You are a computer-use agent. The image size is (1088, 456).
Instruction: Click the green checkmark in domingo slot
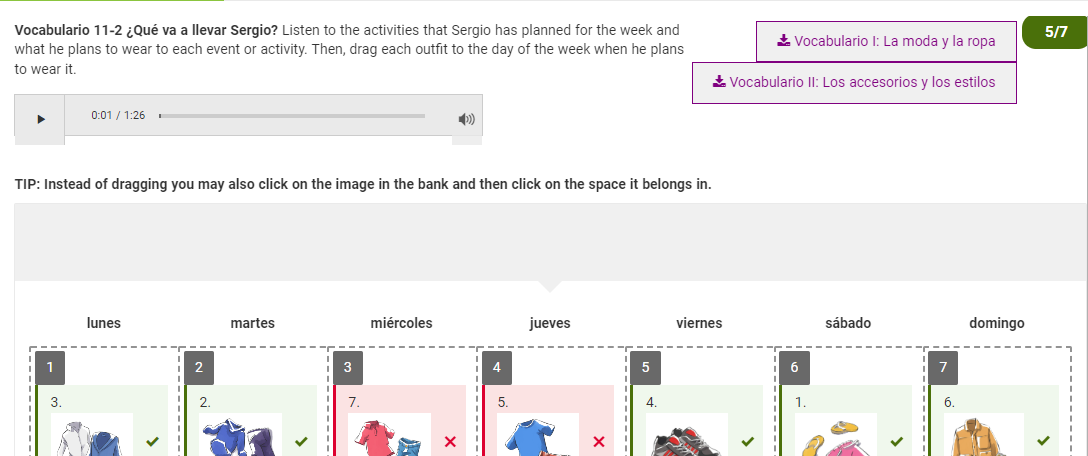1043,441
